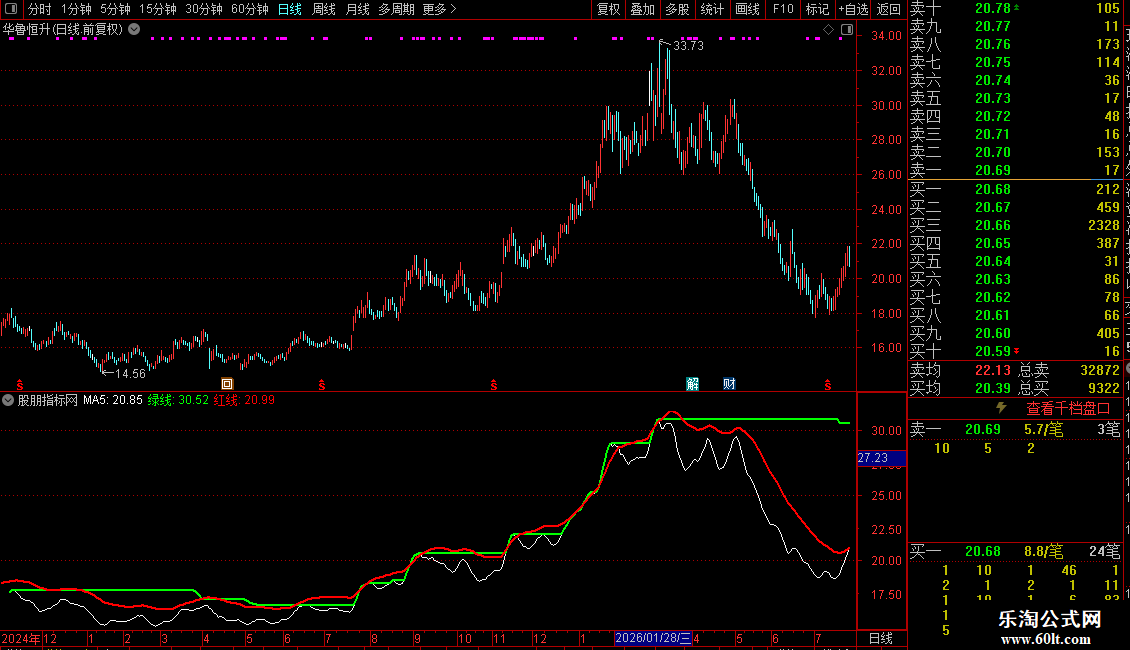Open the F10 company info
Screen dimensions: 1130x650
pyautogui.click(x=783, y=9)
